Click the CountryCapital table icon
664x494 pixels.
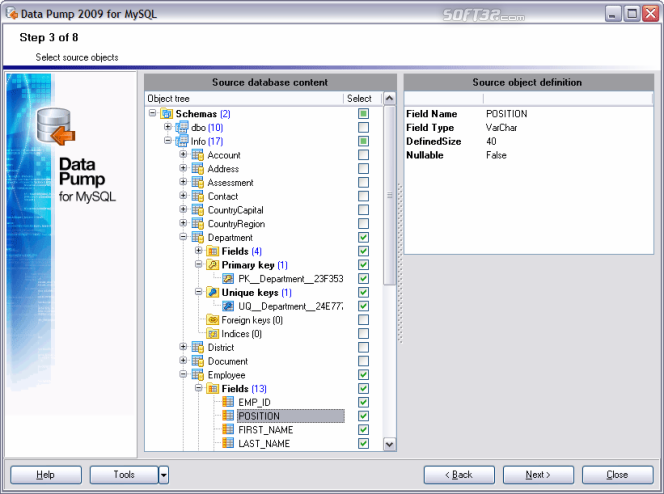pos(197,210)
